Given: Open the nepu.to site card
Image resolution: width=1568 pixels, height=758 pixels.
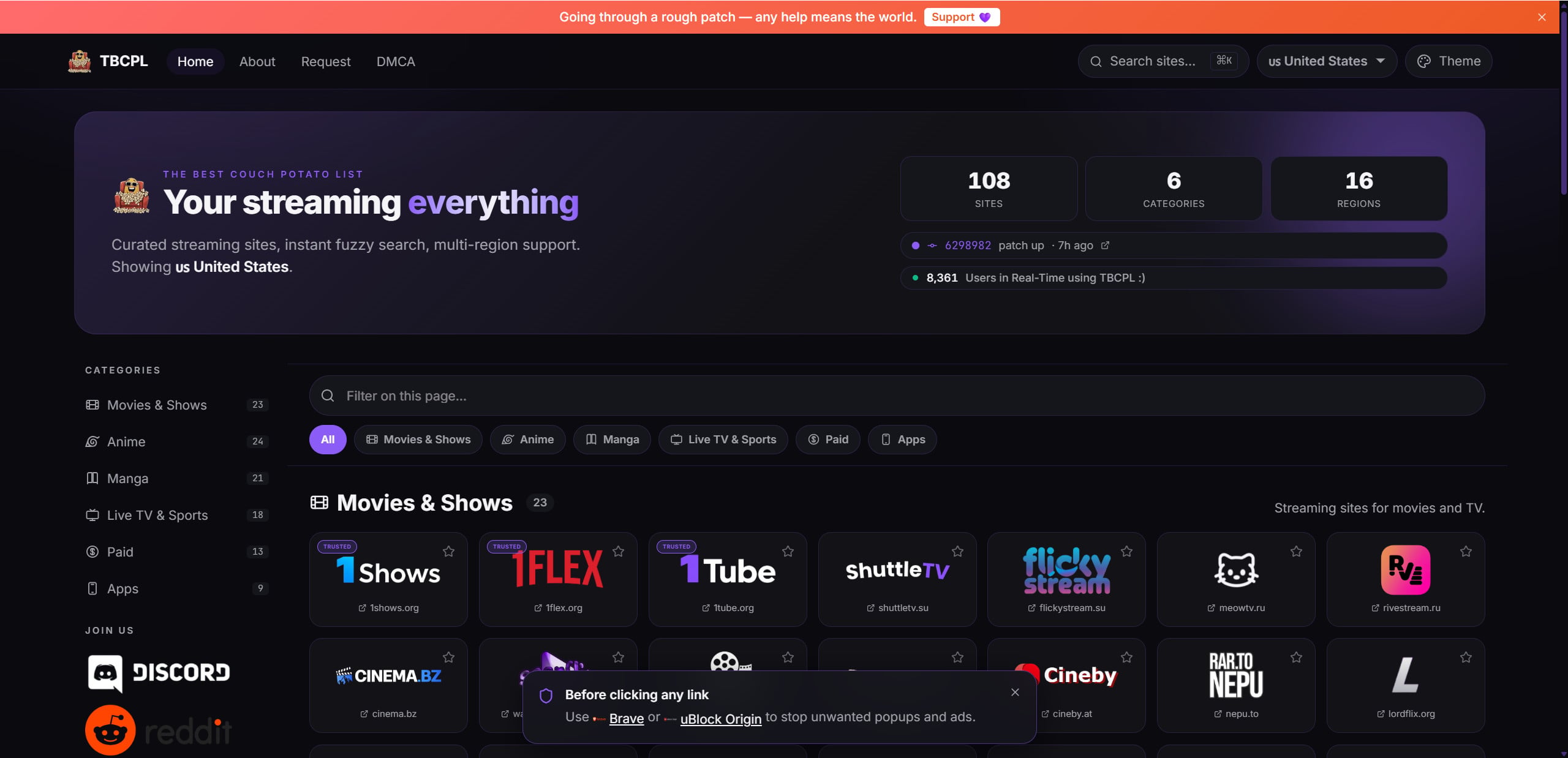Looking at the screenshot, I should pyautogui.click(x=1236, y=685).
